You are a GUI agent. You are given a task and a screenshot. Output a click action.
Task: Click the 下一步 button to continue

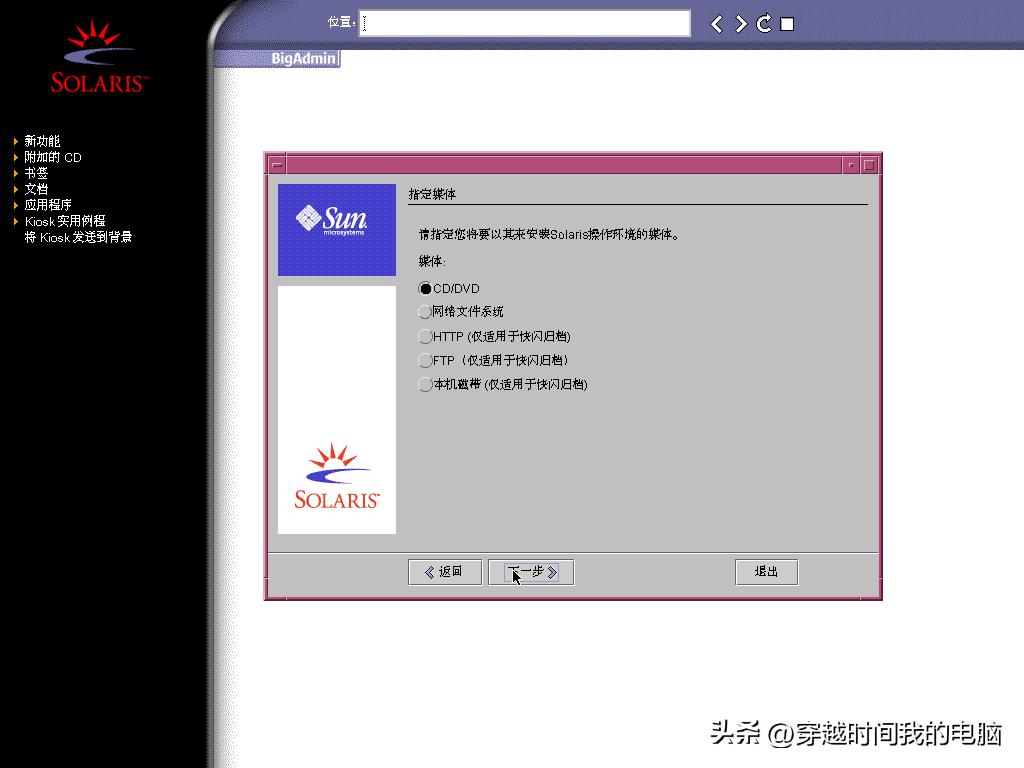click(x=530, y=572)
